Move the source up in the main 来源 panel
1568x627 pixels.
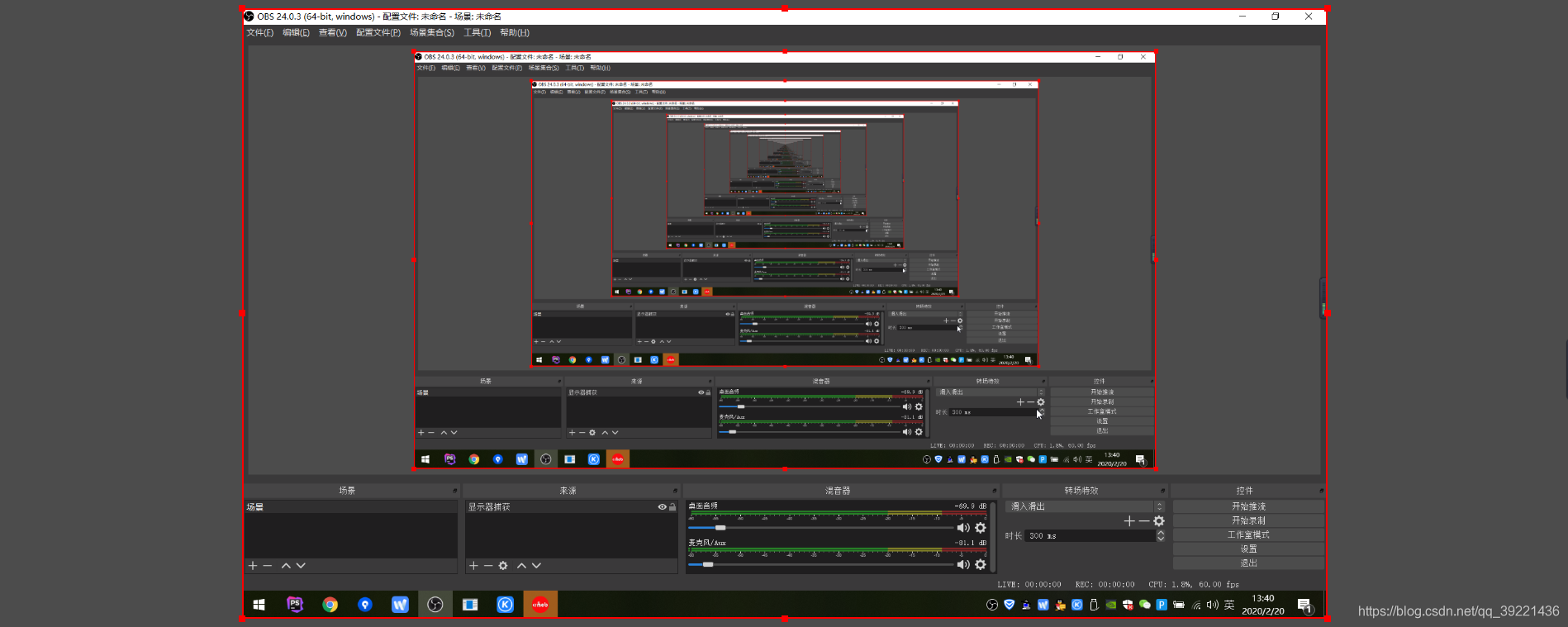pyautogui.click(x=521, y=566)
